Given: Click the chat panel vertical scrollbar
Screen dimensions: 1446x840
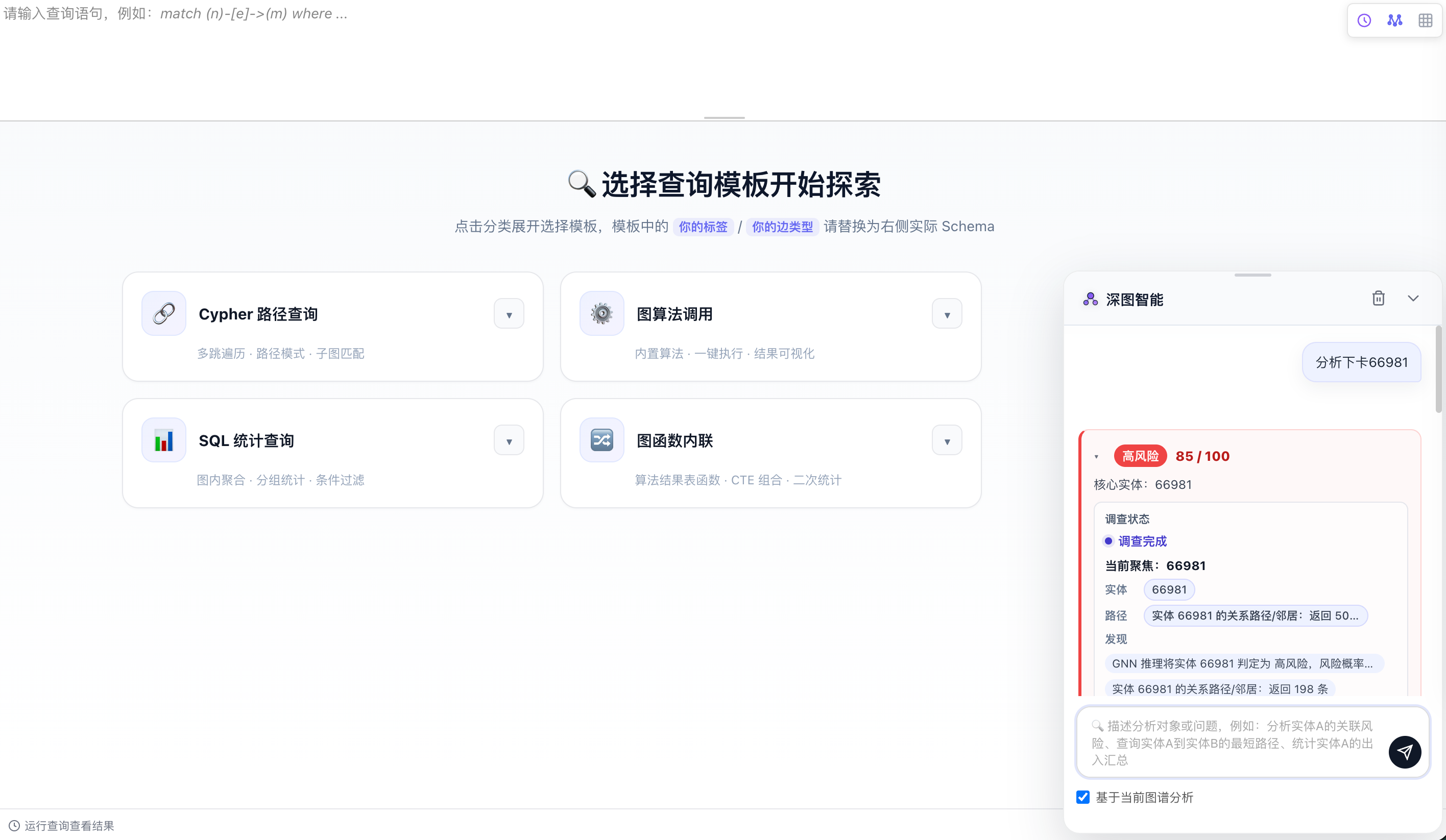Looking at the screenshot, I should (1438, 369).
